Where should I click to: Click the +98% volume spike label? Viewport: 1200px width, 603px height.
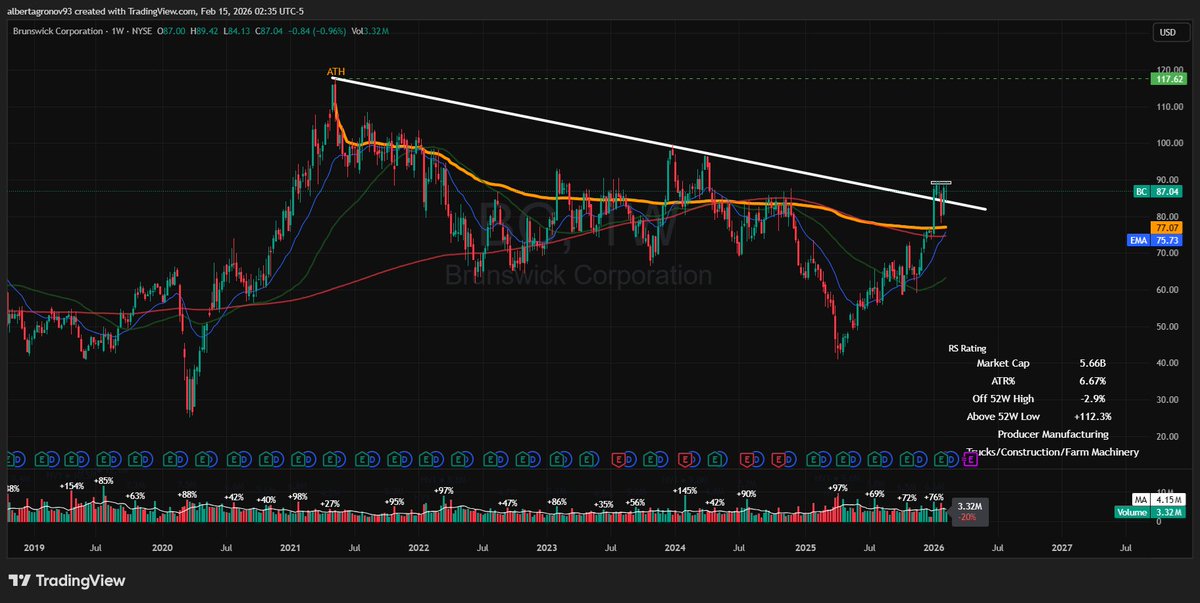297,497
